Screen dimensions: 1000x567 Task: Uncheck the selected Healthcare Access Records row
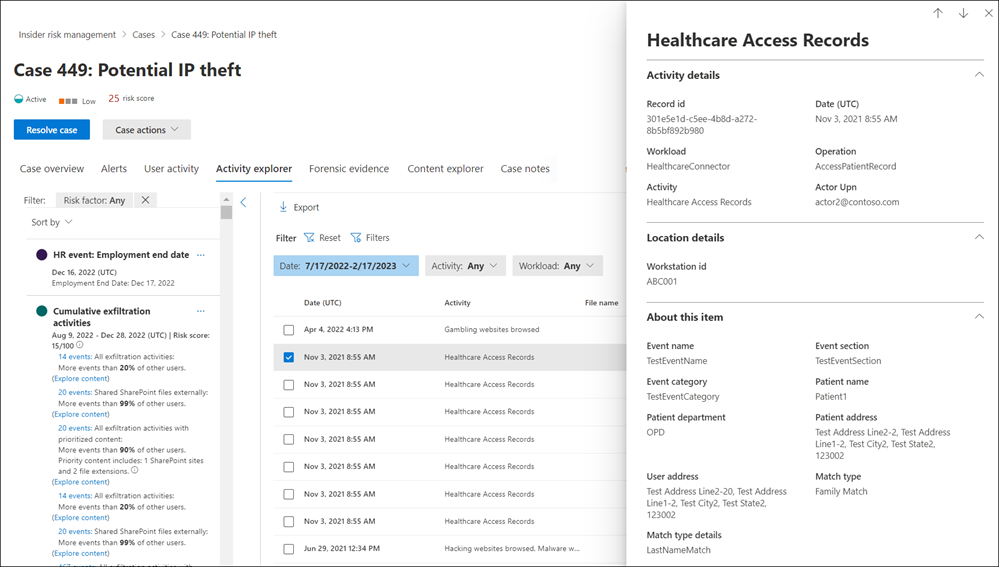(289, 357)
